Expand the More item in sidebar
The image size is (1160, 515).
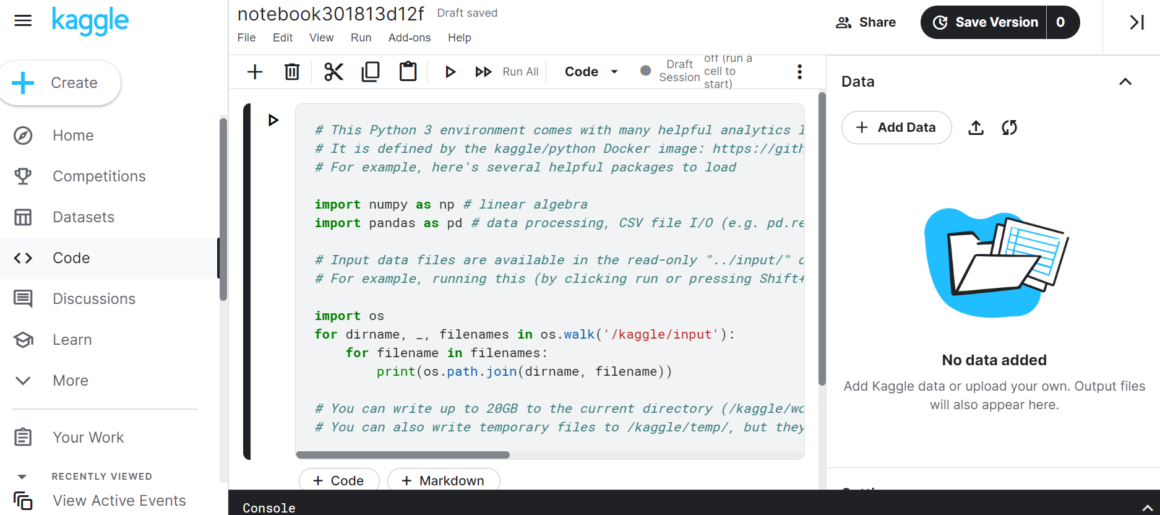[70, 380]
